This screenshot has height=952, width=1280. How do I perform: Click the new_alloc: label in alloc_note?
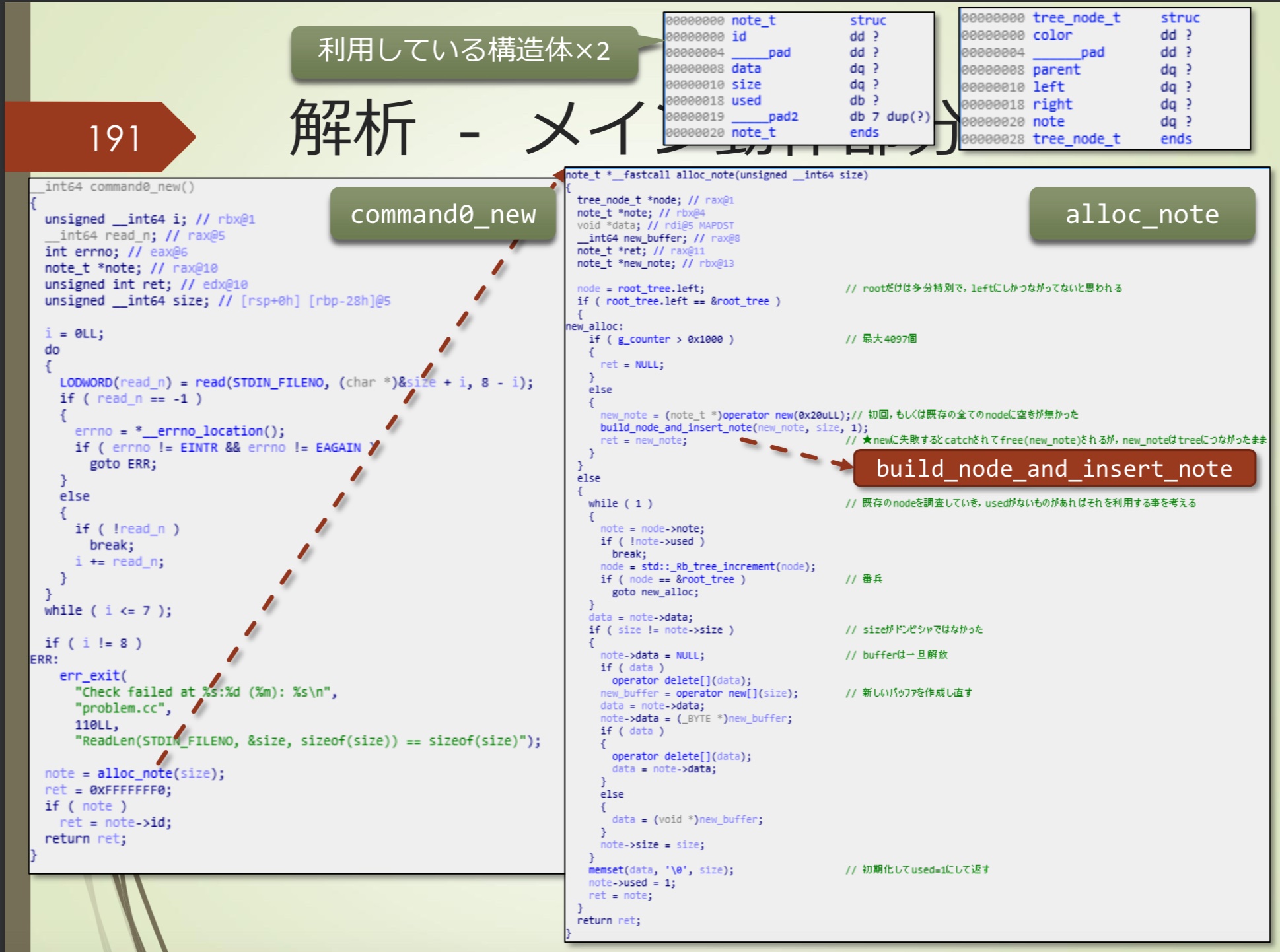coord(594,326)
